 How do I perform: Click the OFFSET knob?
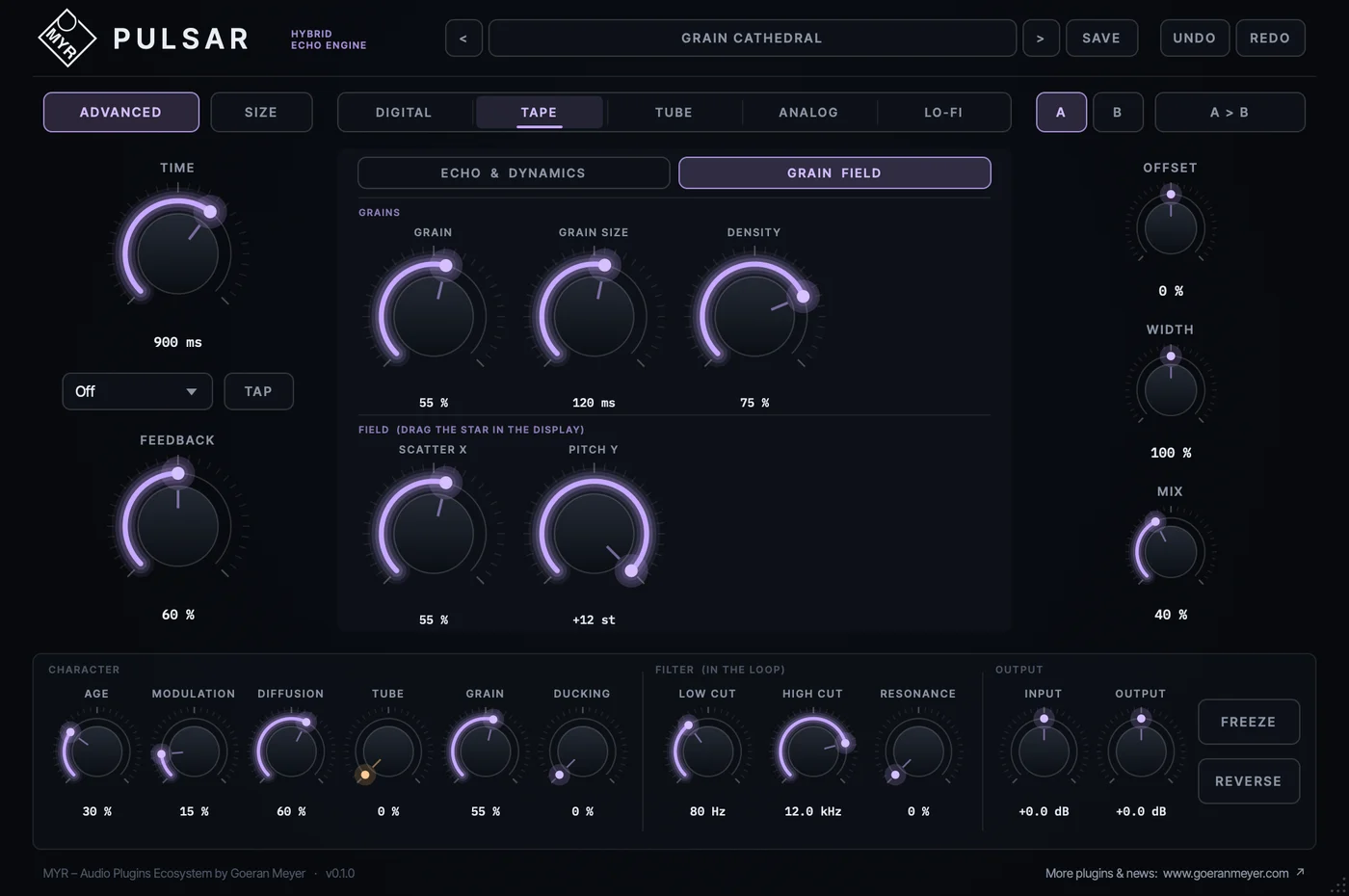[1170, 228]
